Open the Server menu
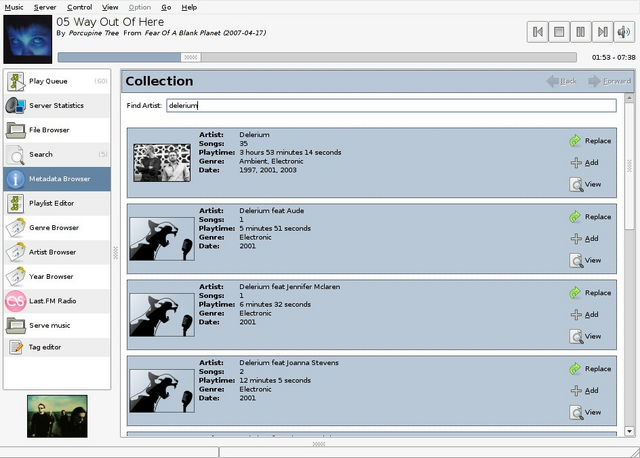The image size is (640, 458). pos(45,7)
